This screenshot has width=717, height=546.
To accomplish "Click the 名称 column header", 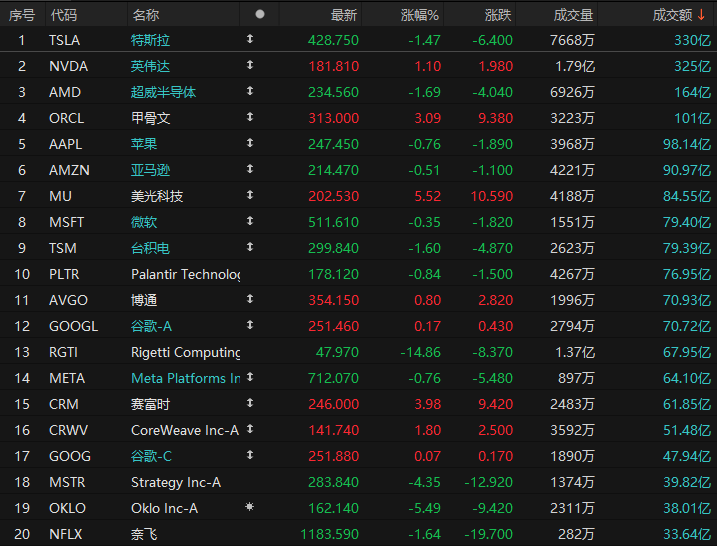I will pyautogui.click(x=146, y=15).
